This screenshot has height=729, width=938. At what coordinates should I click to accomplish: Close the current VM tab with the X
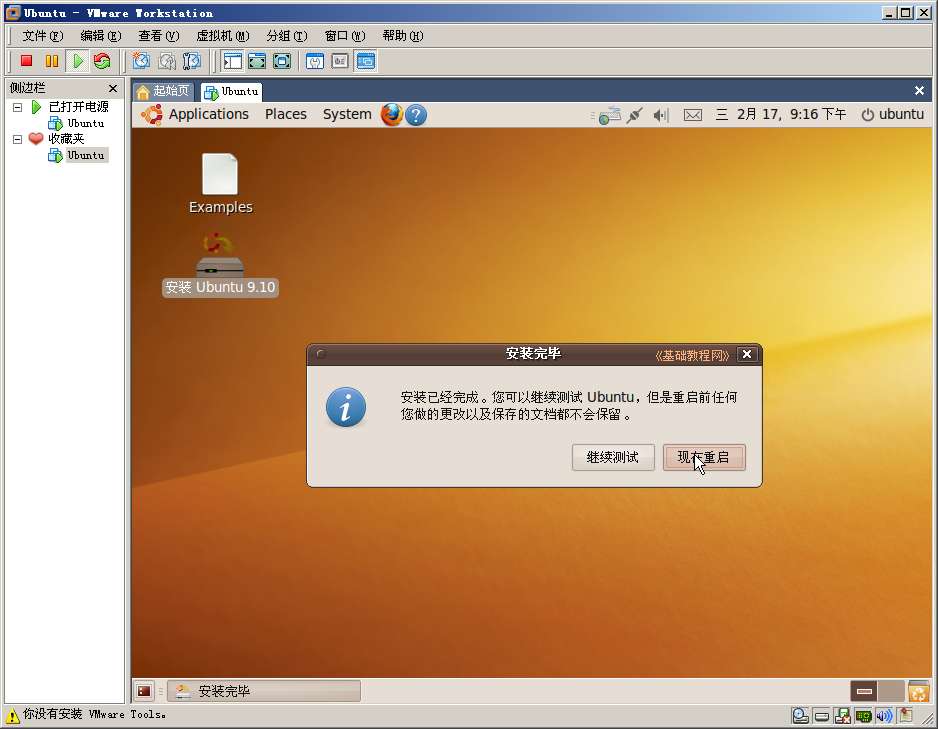tap(919, 90)
